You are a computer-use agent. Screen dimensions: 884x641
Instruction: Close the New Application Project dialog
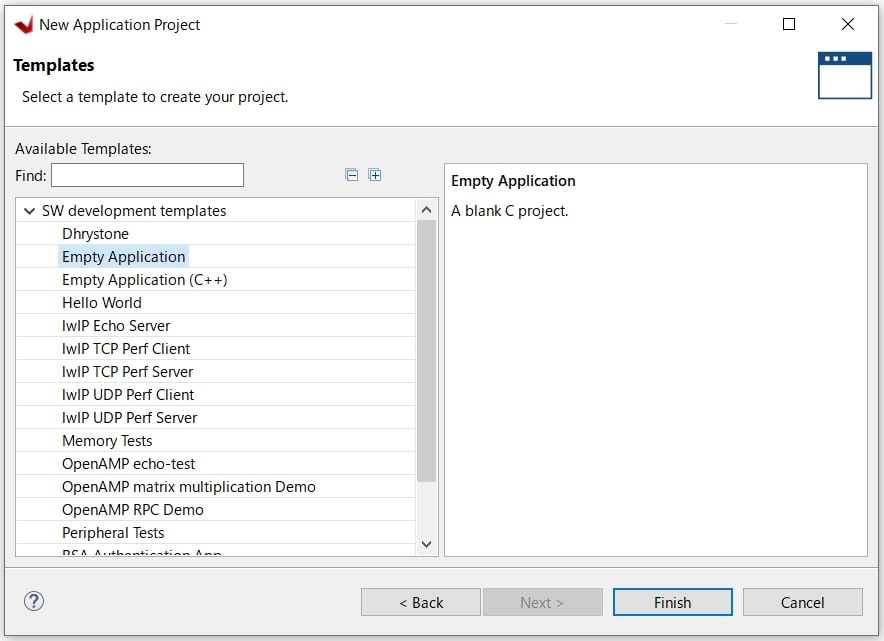click(847, 24)
